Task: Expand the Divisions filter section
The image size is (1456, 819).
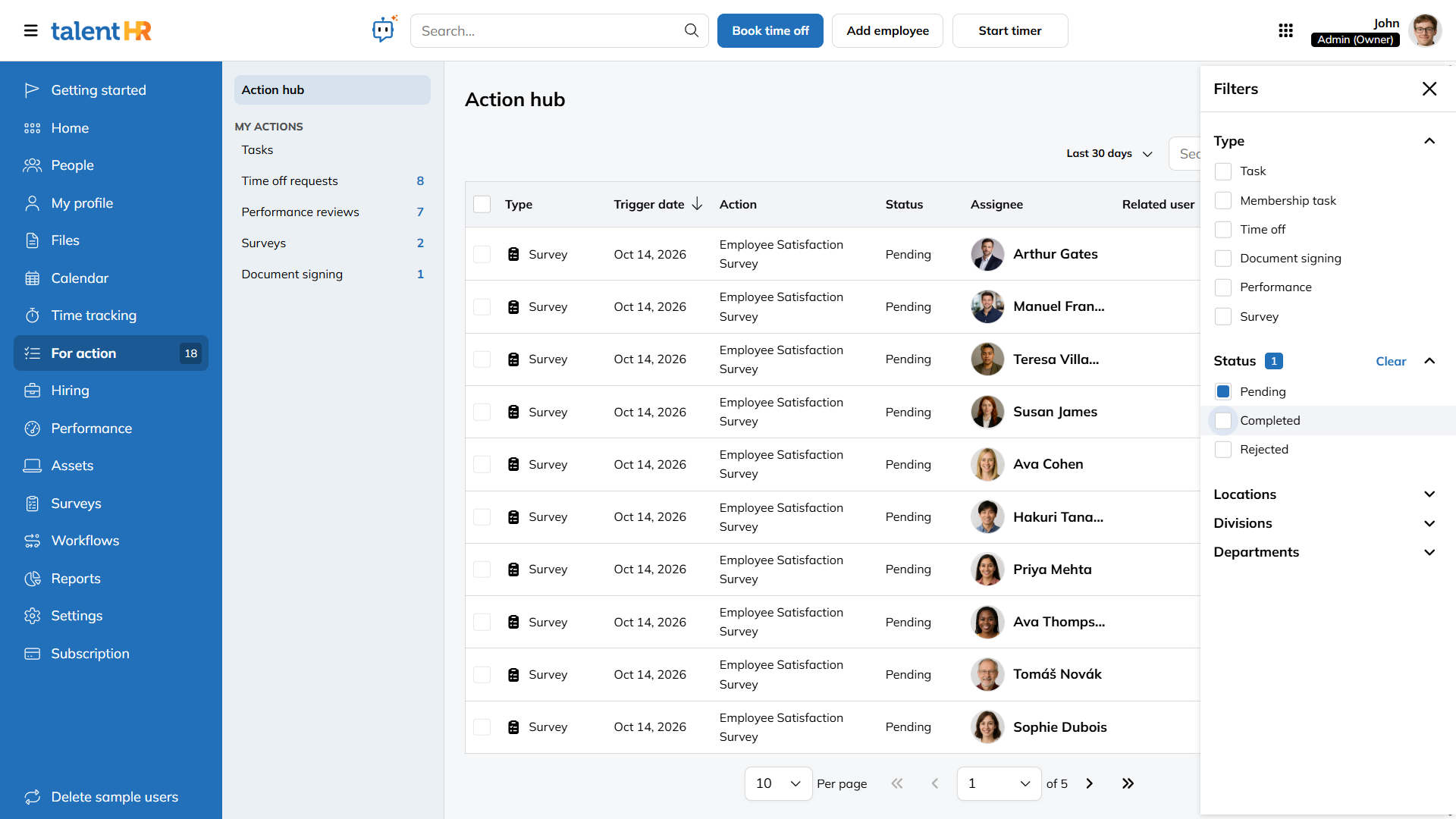Action: pos(1429,523)
